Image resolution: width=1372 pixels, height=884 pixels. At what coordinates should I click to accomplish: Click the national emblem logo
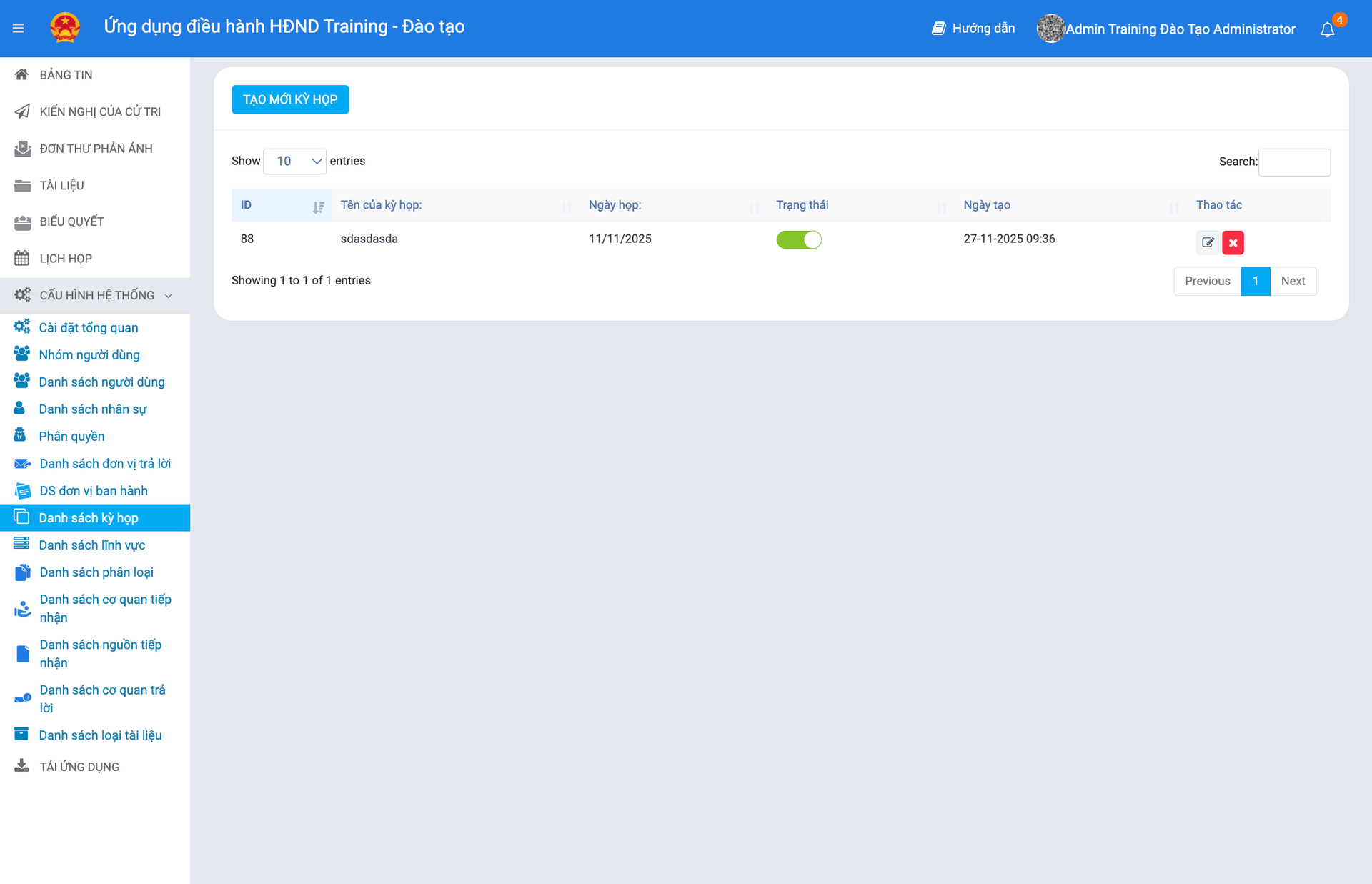(x=65, y=28)
